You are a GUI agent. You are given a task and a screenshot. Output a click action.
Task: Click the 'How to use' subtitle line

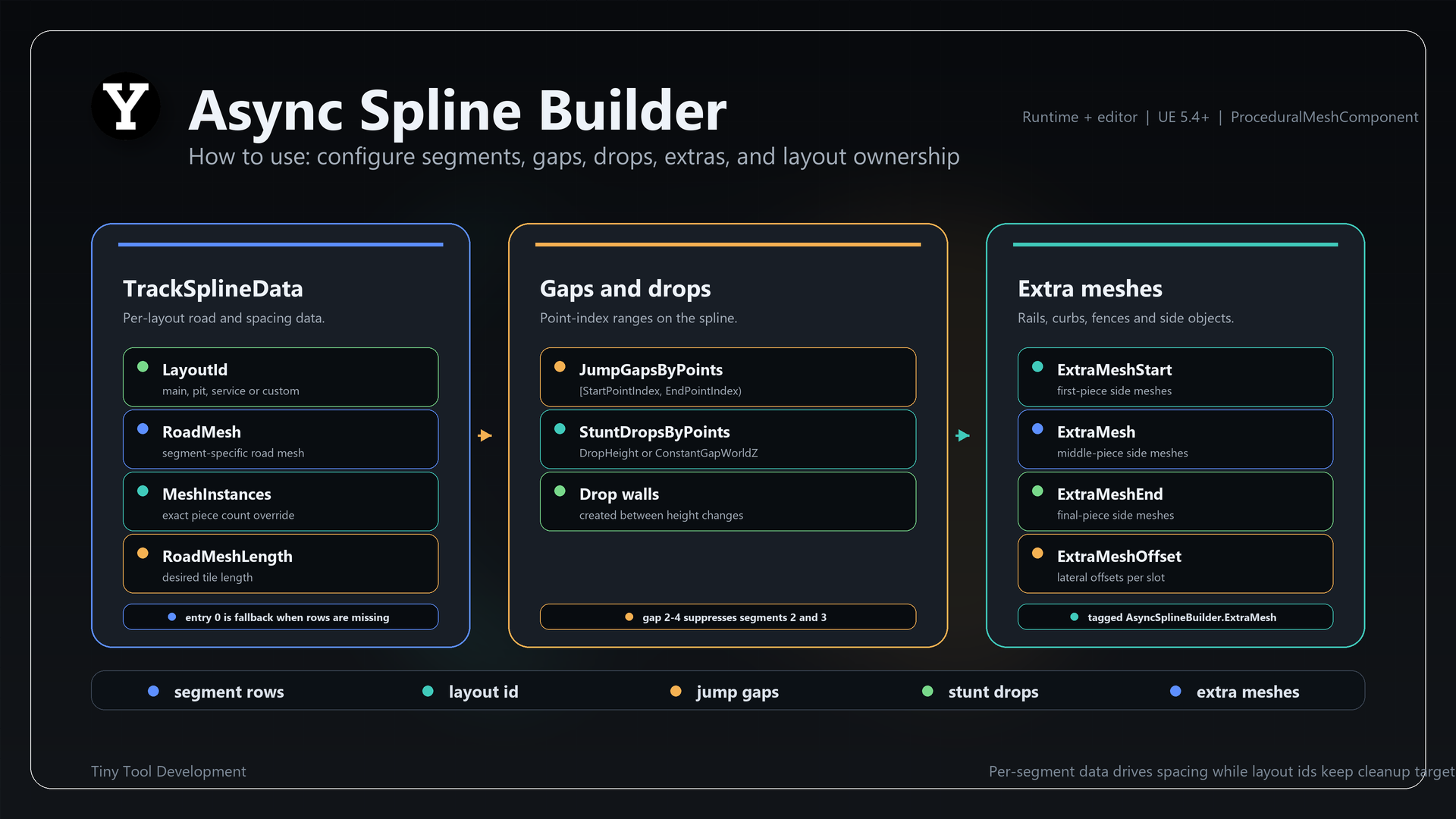point(574,156)
